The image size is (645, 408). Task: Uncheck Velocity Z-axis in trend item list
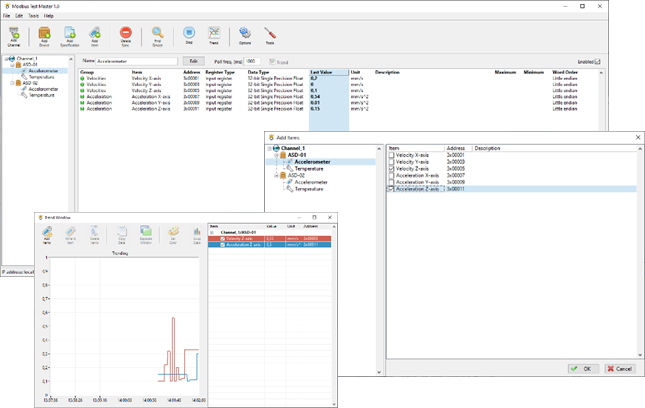(x=222, y=240)
